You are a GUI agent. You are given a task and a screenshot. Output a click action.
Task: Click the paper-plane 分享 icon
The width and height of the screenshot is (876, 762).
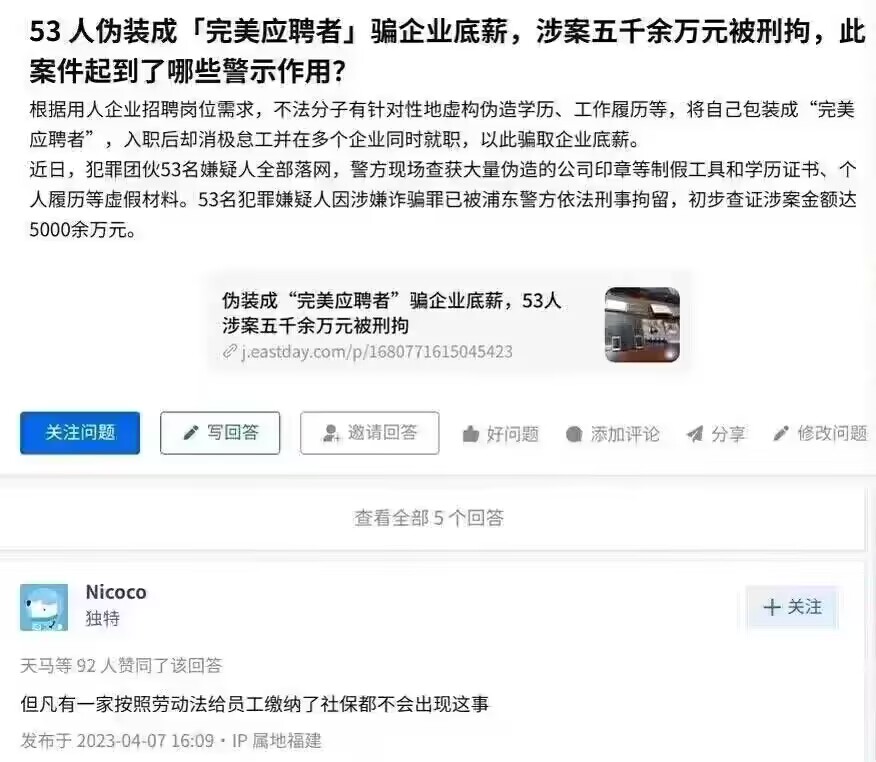click(x=695, y=434)
